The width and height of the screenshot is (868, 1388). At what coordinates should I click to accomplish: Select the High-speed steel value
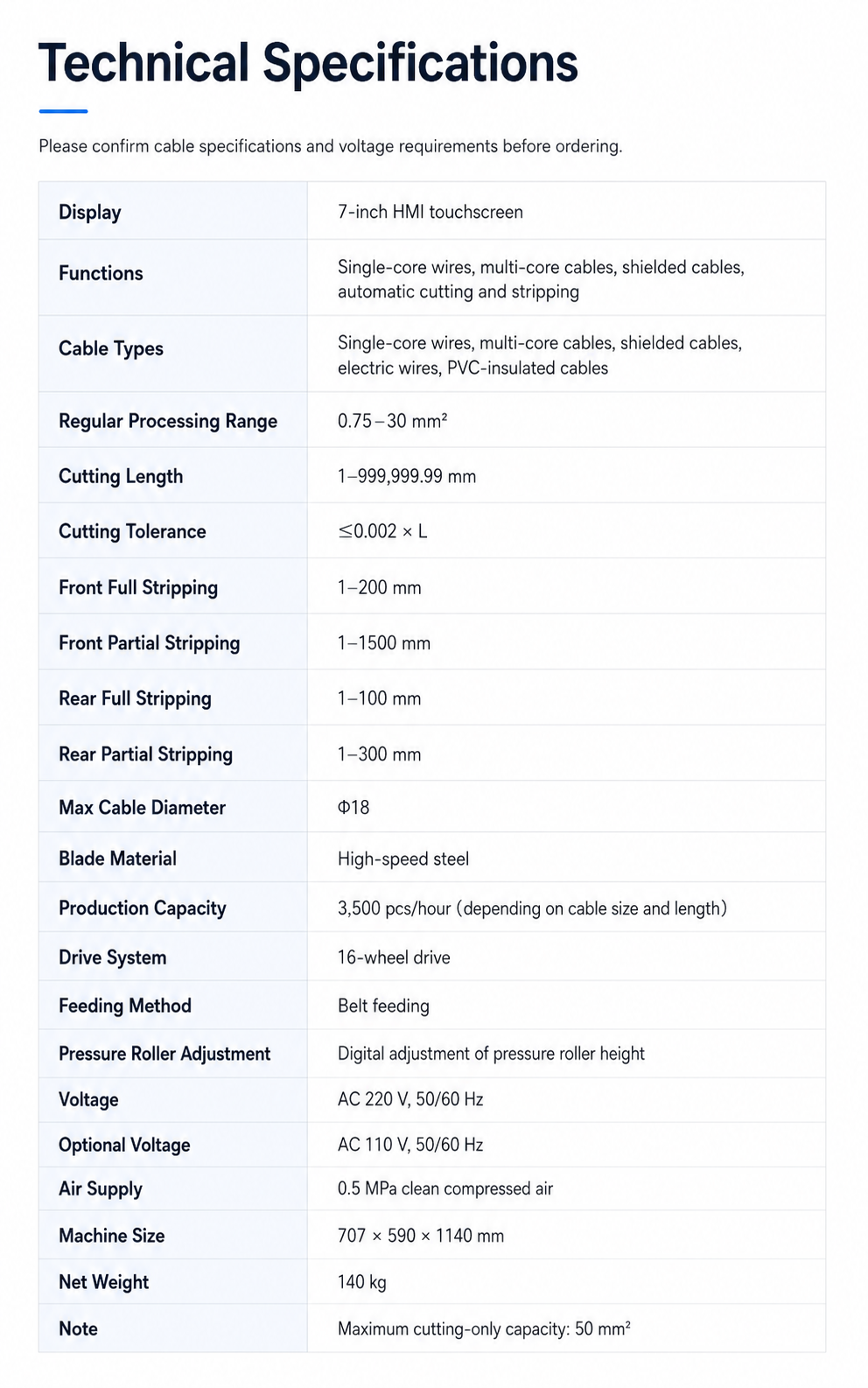coord(403,859)
